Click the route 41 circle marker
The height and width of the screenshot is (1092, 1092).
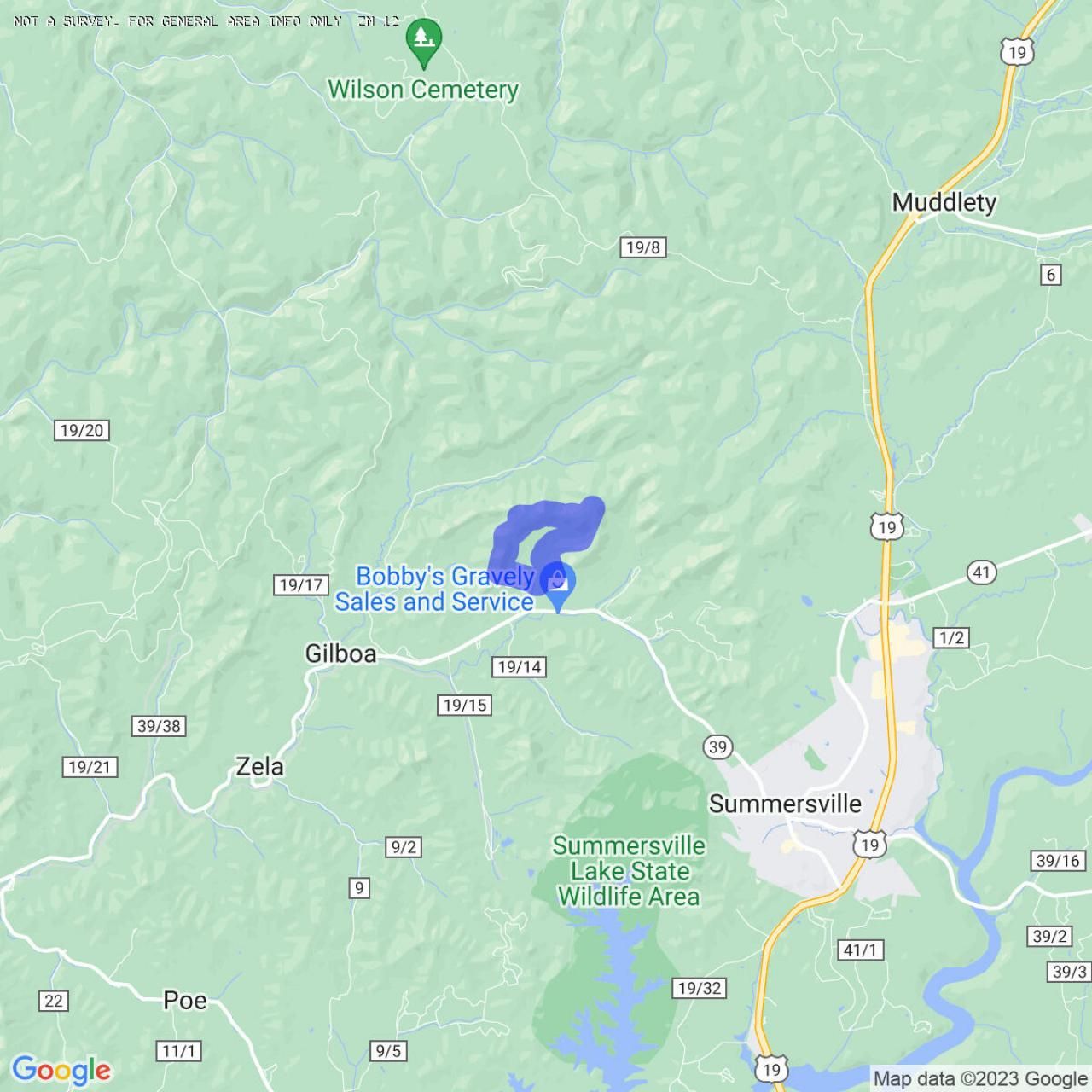(982, 572)
